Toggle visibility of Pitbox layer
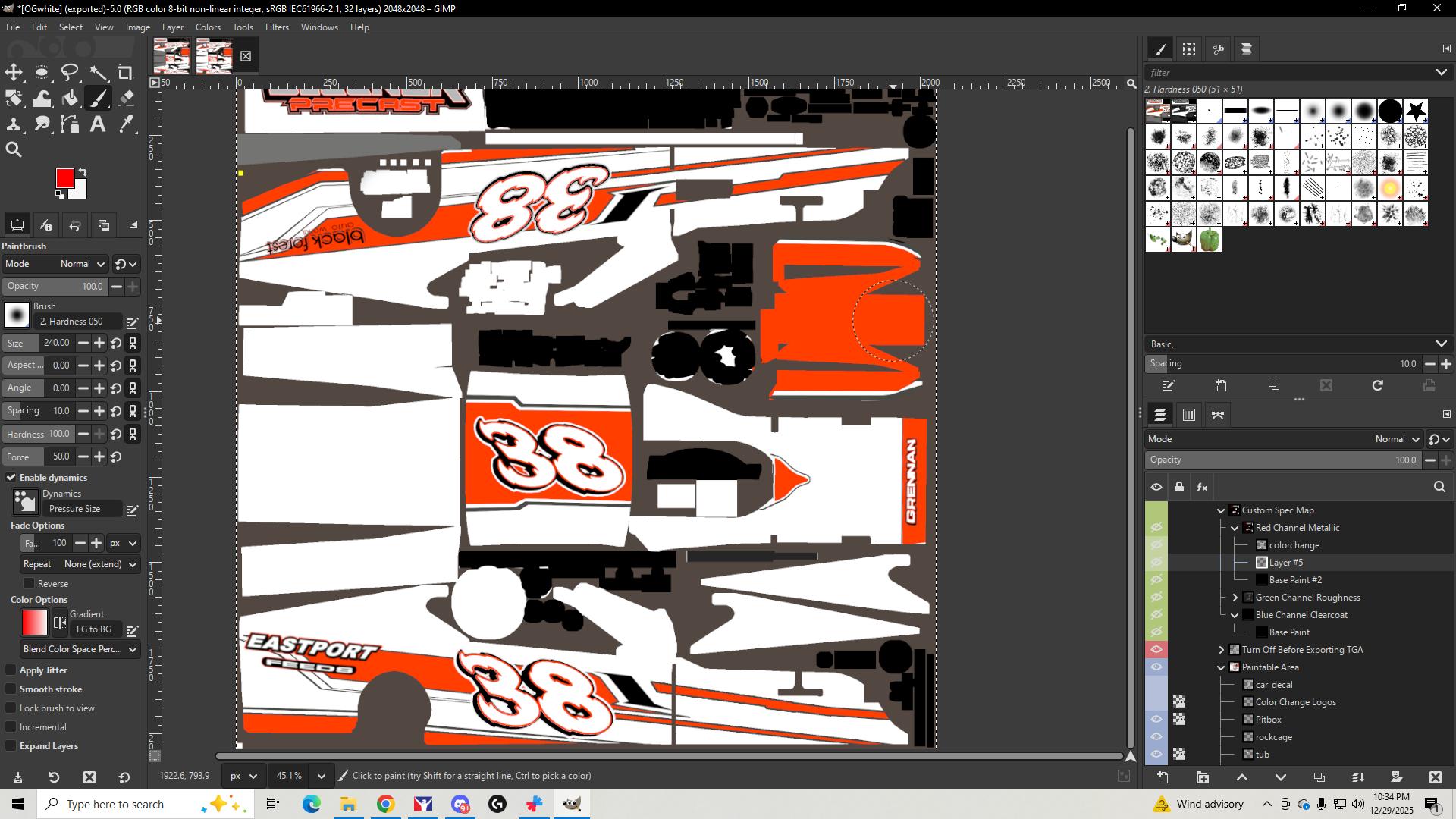The height and width of the screenshot is (819, 1456). tap(1156, 720)
